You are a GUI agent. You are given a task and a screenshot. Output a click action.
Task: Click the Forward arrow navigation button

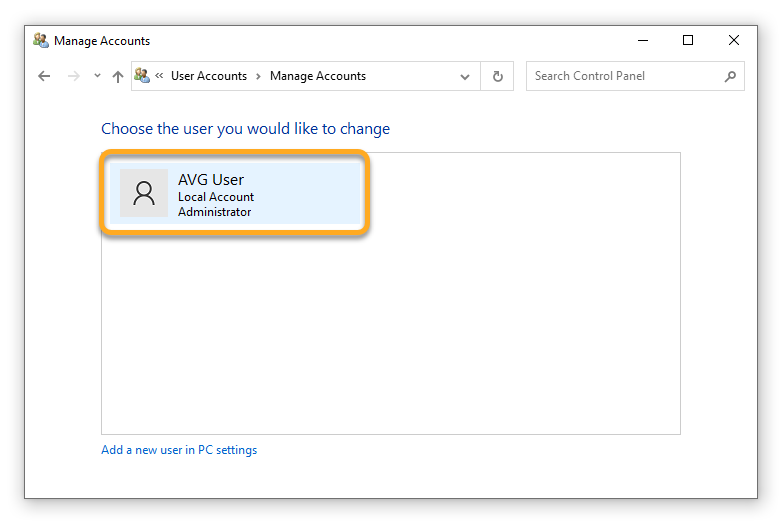coord(73,76)
